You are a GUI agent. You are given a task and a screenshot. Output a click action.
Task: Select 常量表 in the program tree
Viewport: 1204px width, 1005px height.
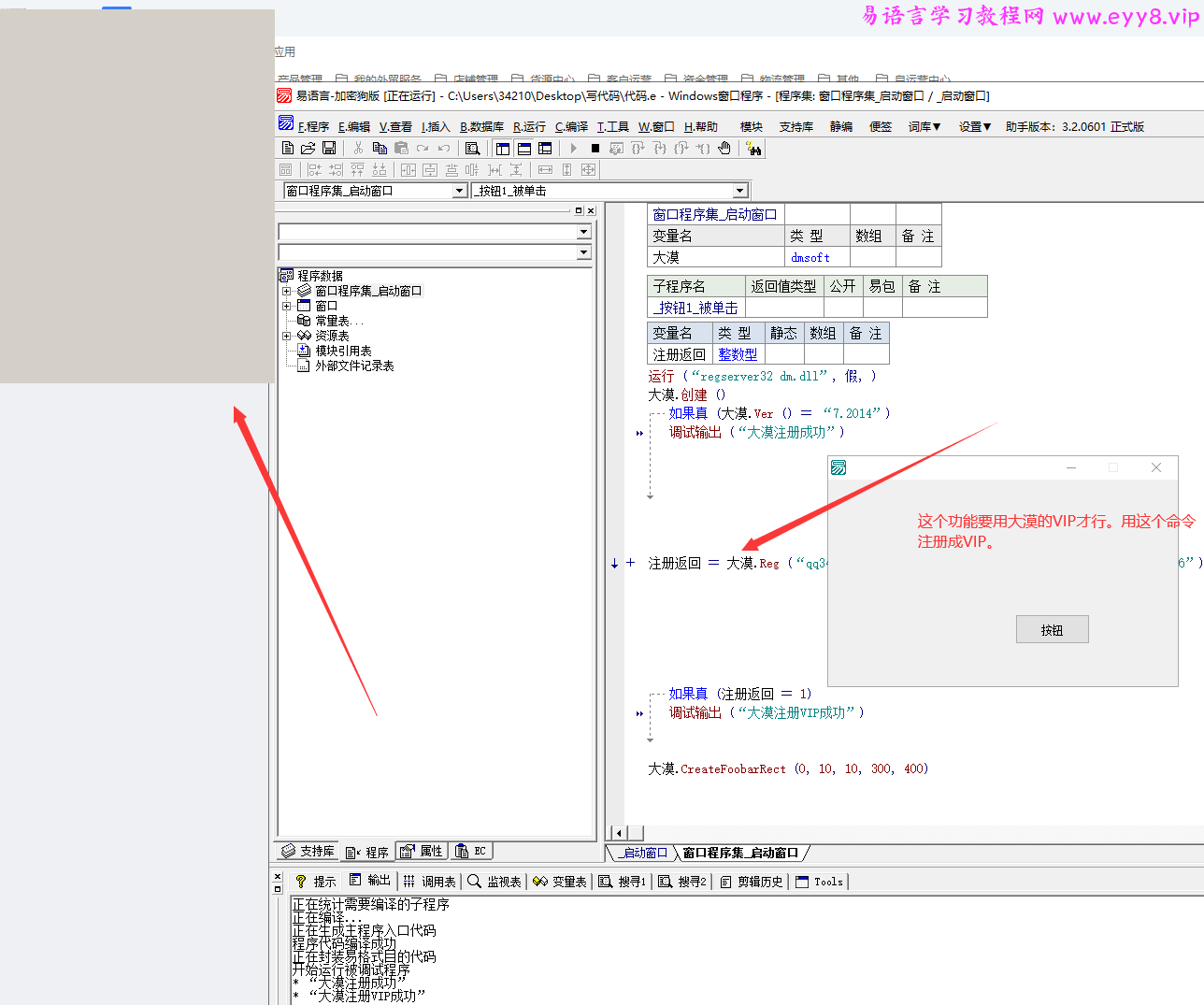pyautogui.click(x=338, y=321)
